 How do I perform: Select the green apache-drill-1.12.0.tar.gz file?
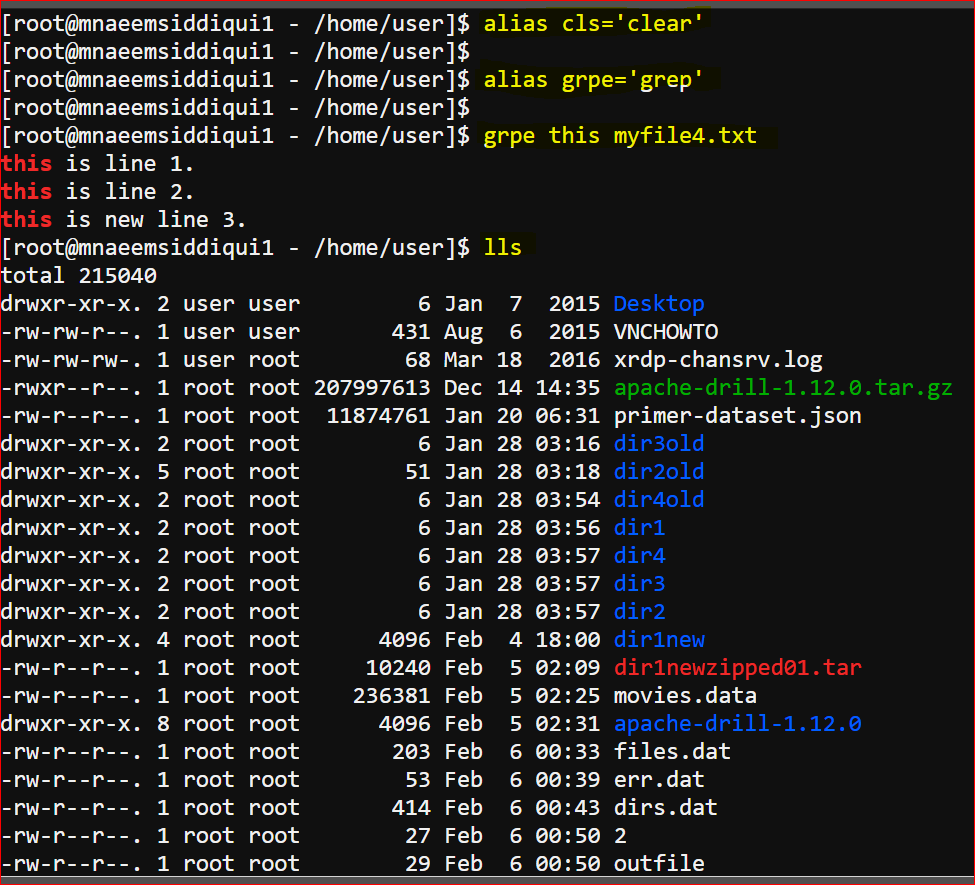pos(783,388)
